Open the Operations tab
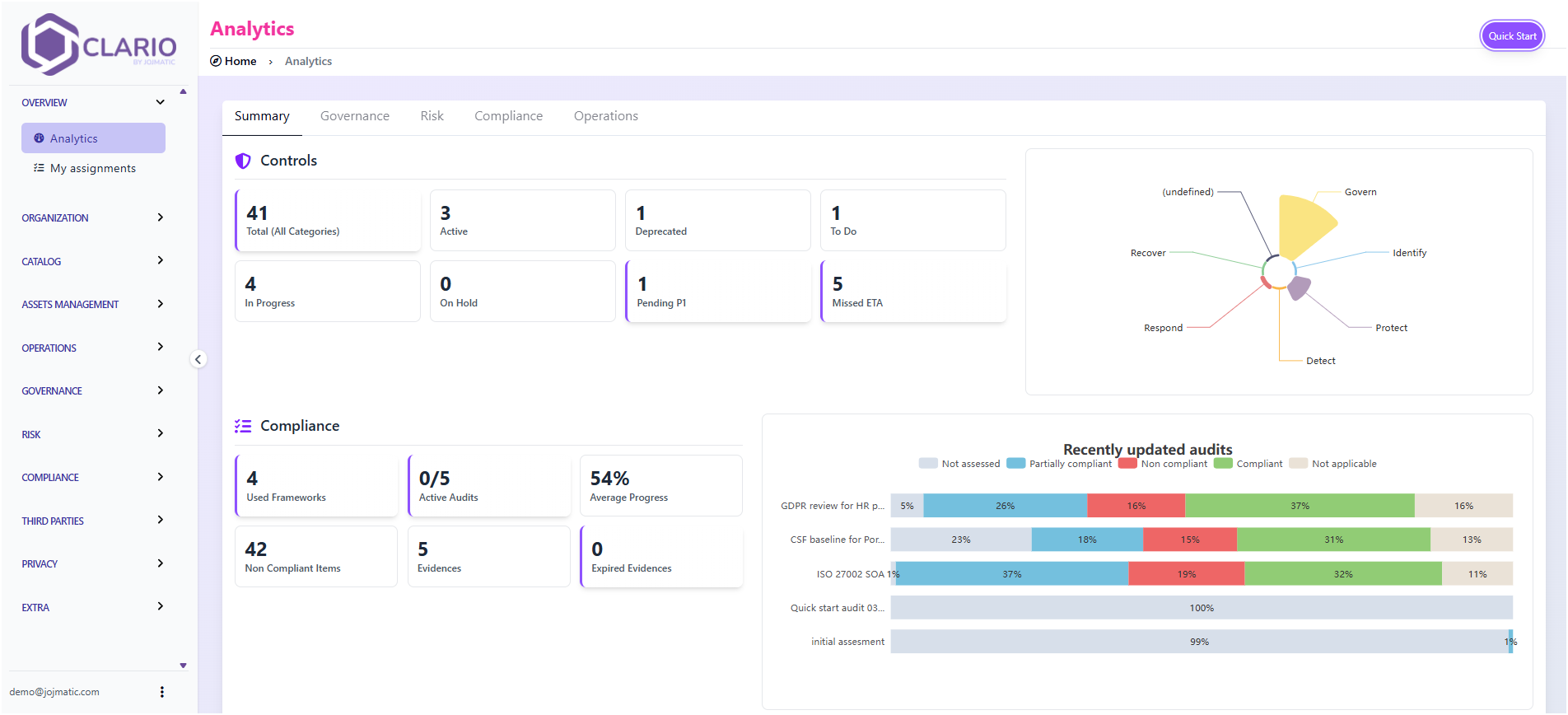 tap(605, 116)
